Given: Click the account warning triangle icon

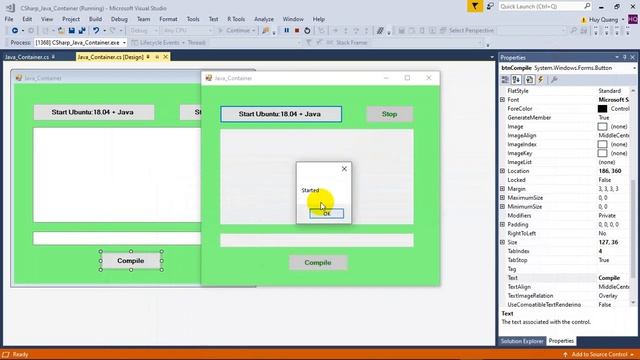Looking at the screenshot, I should [x=584, y=20].
